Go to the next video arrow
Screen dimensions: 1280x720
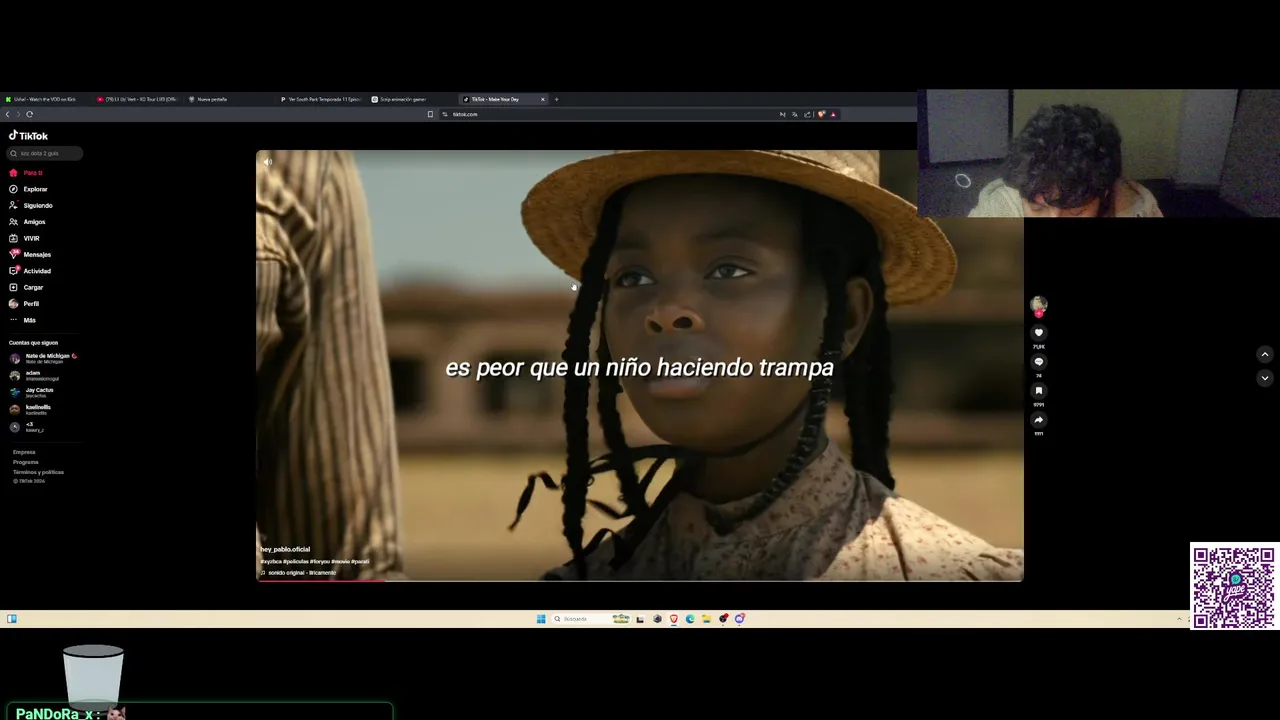(x=1264, y=378)
